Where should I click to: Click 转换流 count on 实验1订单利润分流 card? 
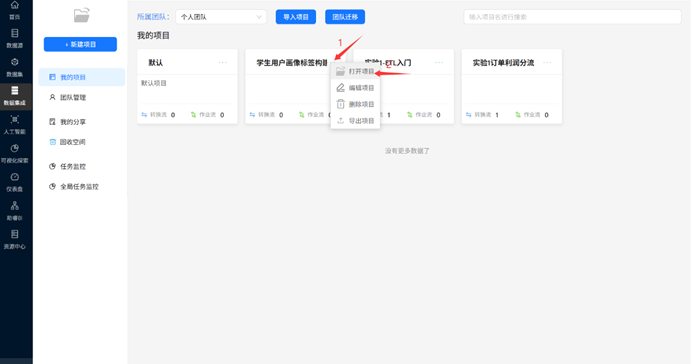(x=482, y=115)
